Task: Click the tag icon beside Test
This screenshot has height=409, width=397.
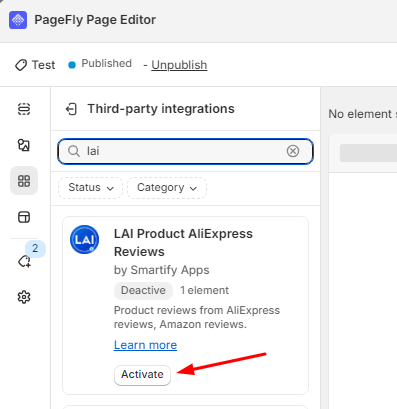Action: click(21, 65)
